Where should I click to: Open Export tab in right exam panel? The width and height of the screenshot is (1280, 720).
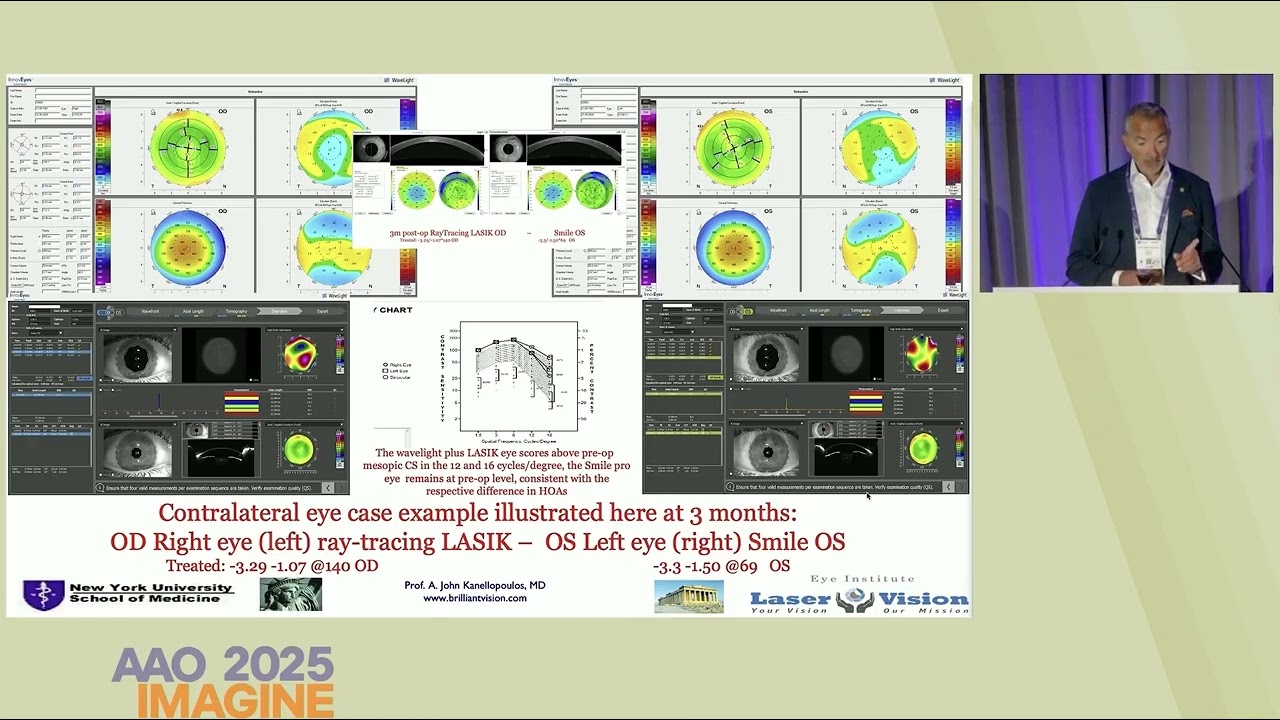click(x=943, y=310)
